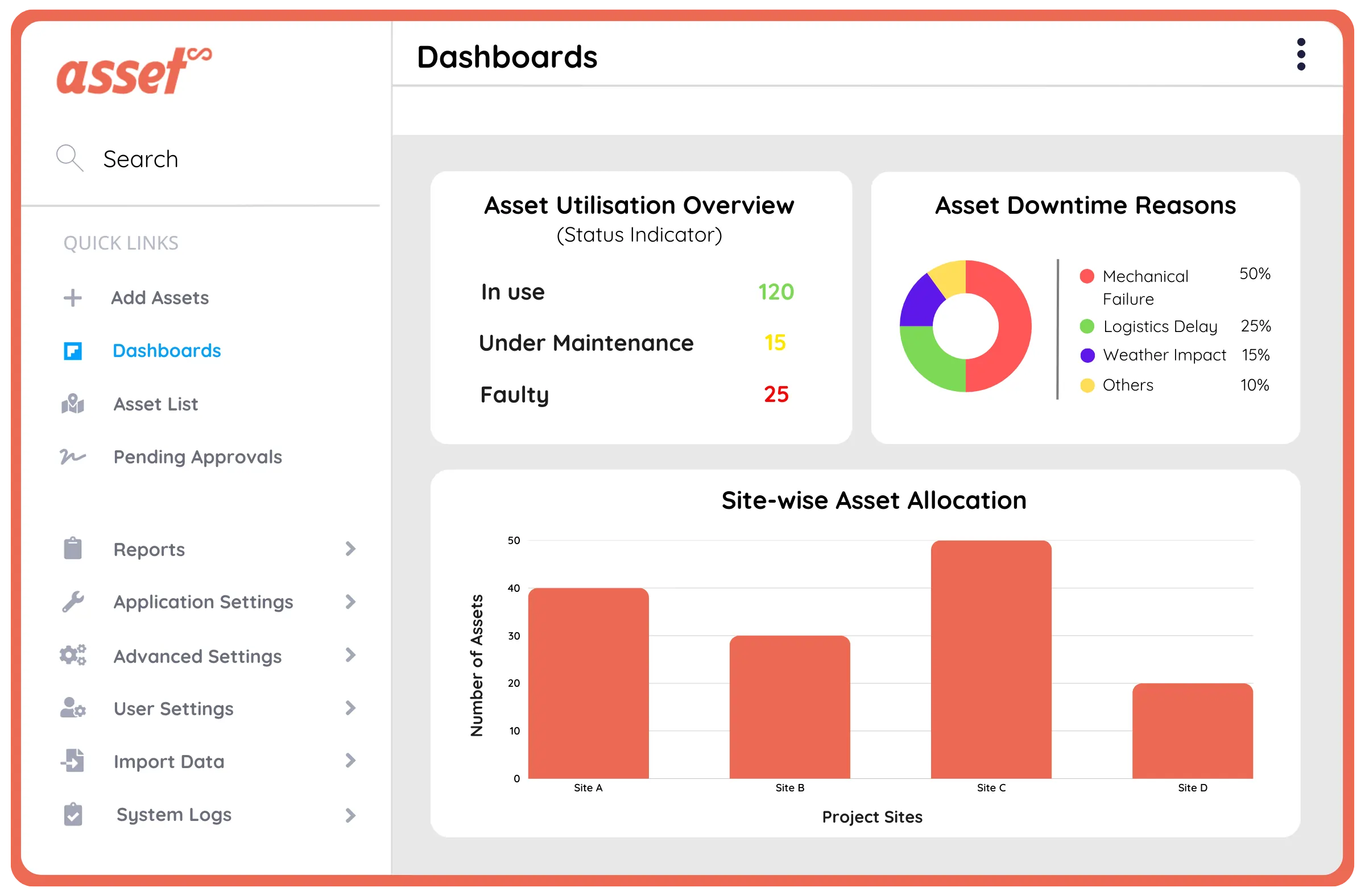This screenshot has height=896, width=1365.
Task: Expand the Import Data section
Action: click(x=350, y=761)
